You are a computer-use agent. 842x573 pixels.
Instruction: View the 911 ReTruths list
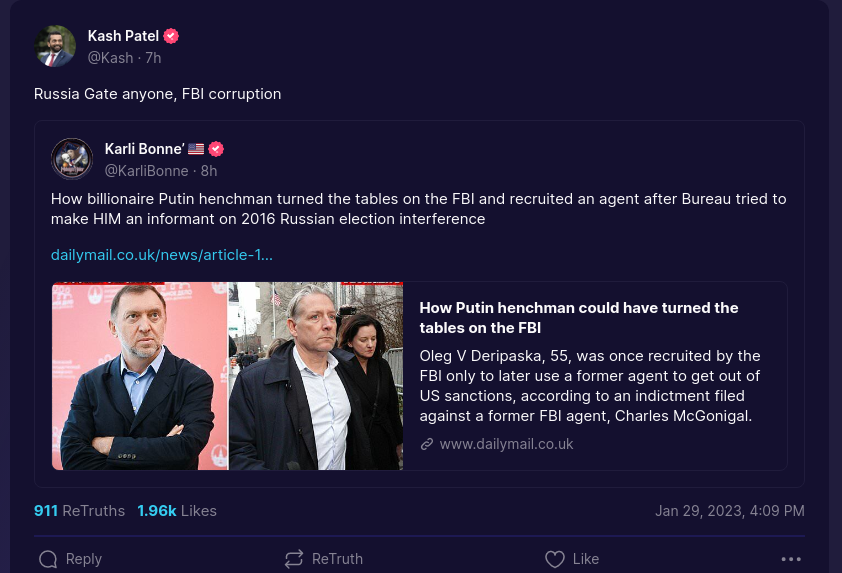pyautogui.click(x=79, y=511)
